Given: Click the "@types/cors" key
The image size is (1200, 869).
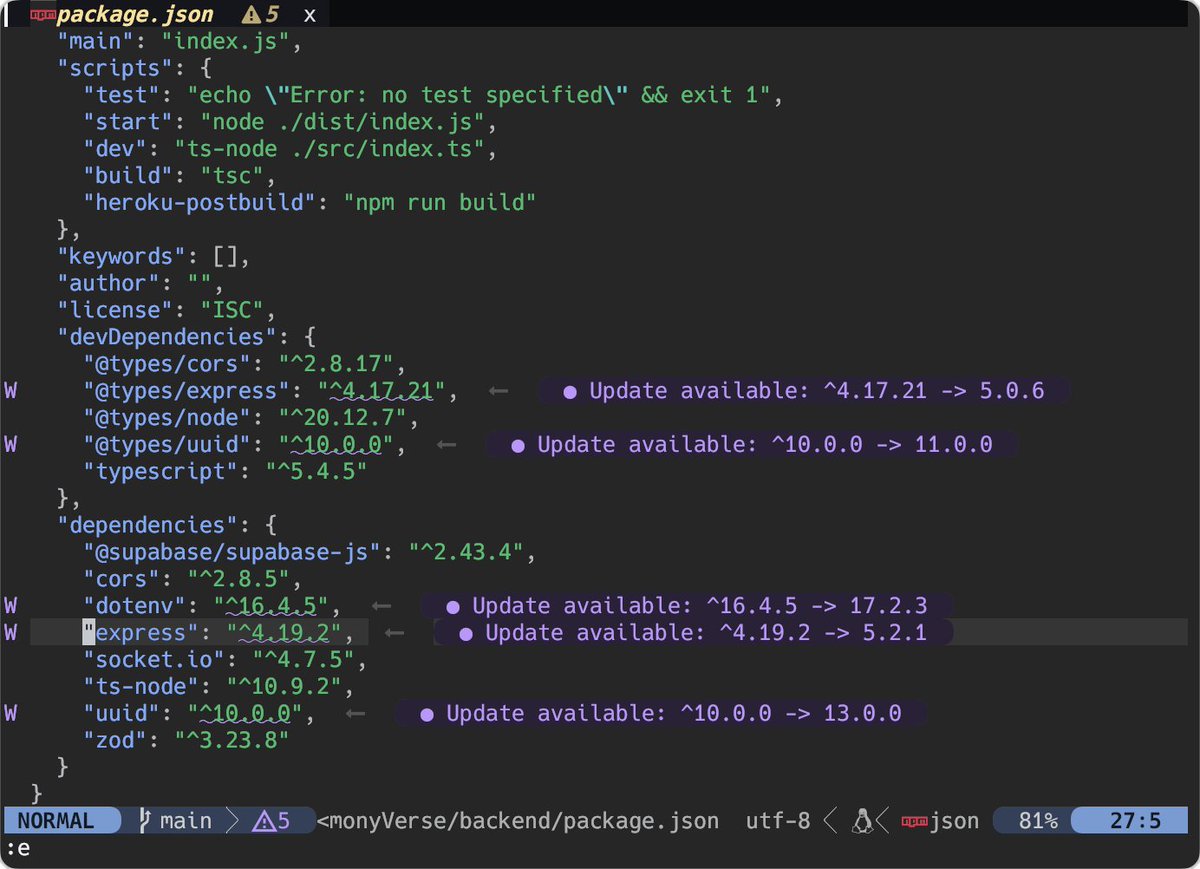Looking at the screenshot, I should pyautogui.click(x=167, y=364).
